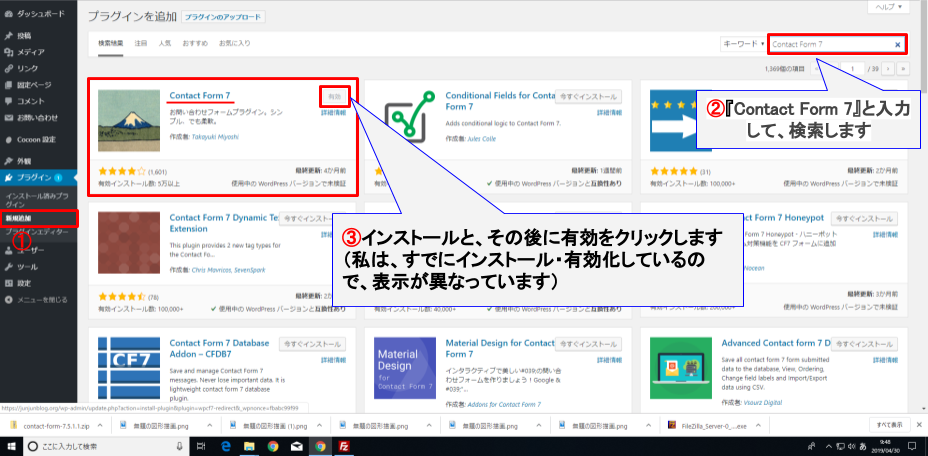Open options arrow for 無題の図形描画 (1).png download
Image resolution: width=928 pixels, height=456 pixels.
pos(320,425)
